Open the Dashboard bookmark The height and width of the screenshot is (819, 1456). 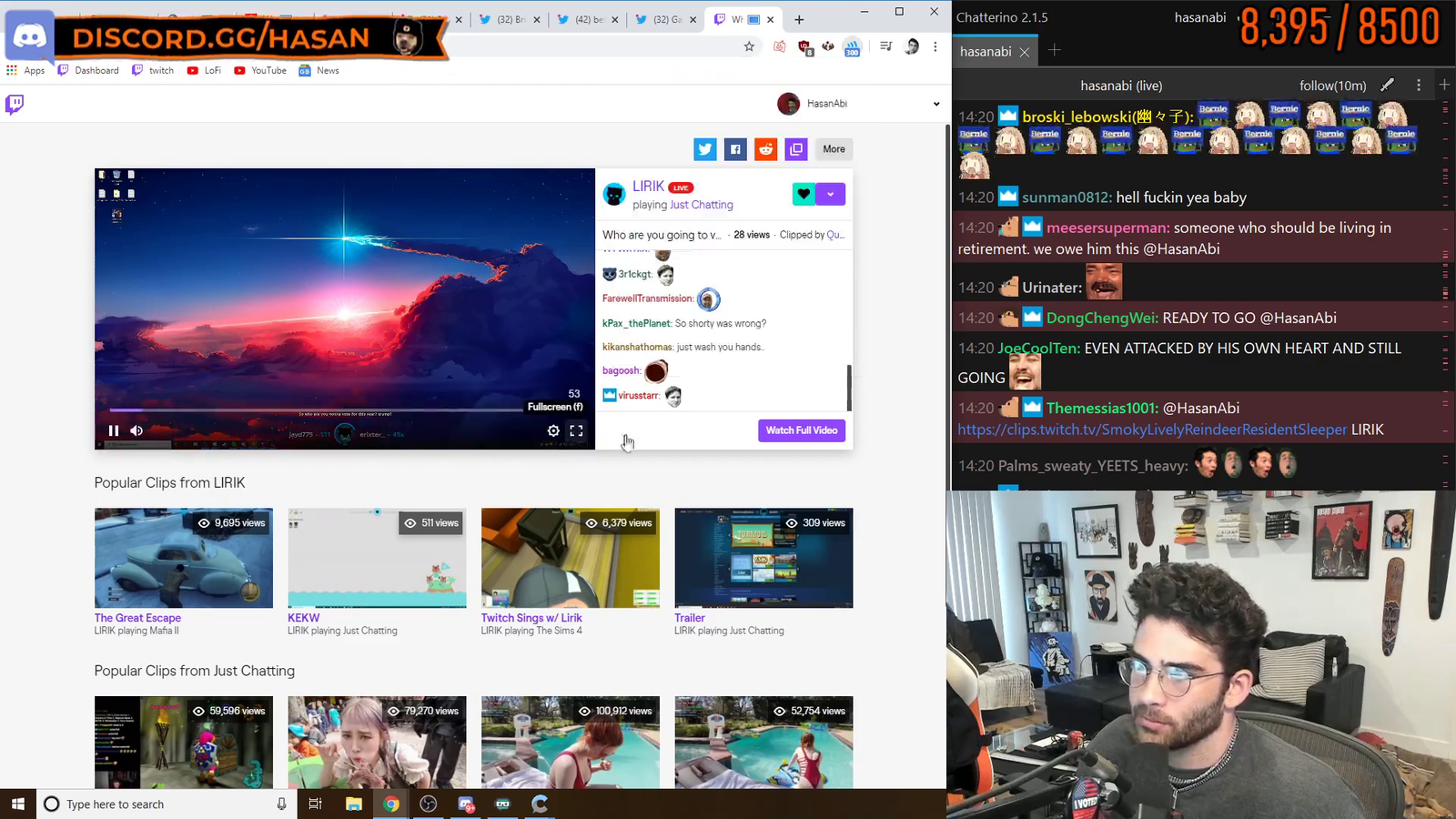(88, 70)
